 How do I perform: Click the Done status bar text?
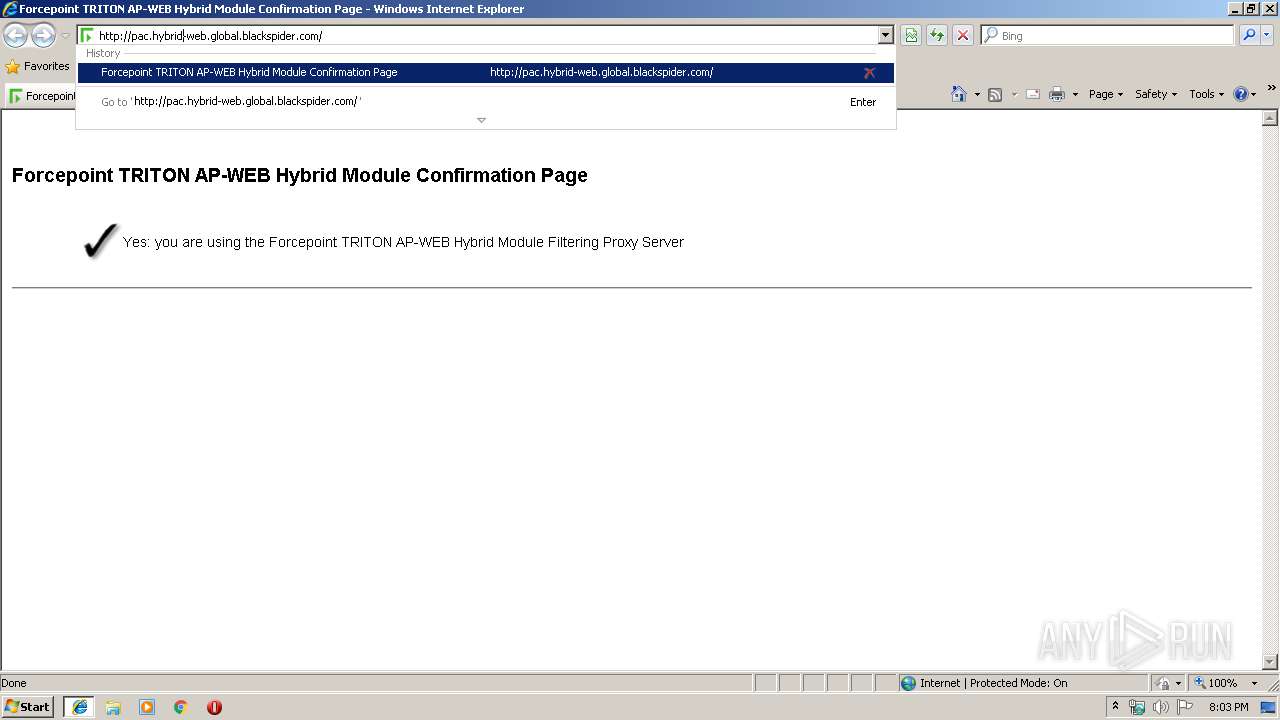[14, 683]
